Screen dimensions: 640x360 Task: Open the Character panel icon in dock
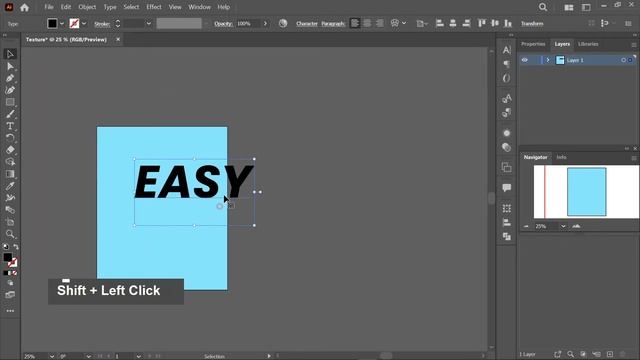[x=507, y=50]
